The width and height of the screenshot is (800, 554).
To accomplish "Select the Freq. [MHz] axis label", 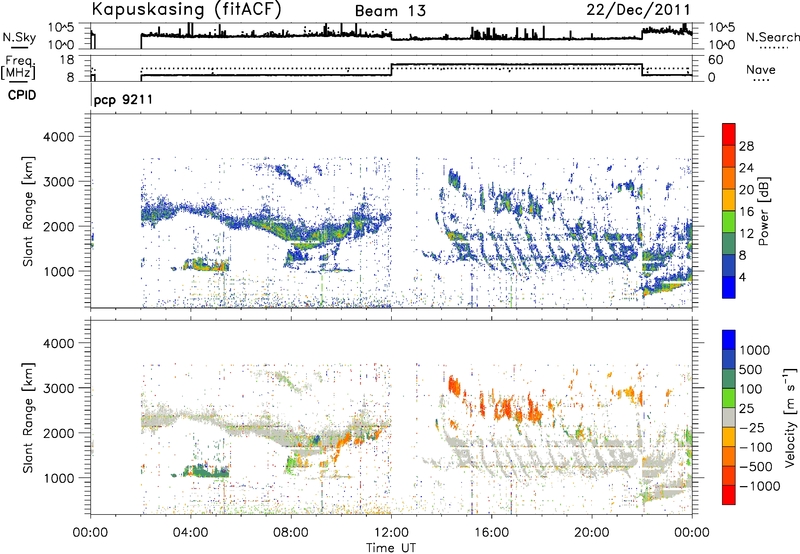I will (x=18, y=67).
